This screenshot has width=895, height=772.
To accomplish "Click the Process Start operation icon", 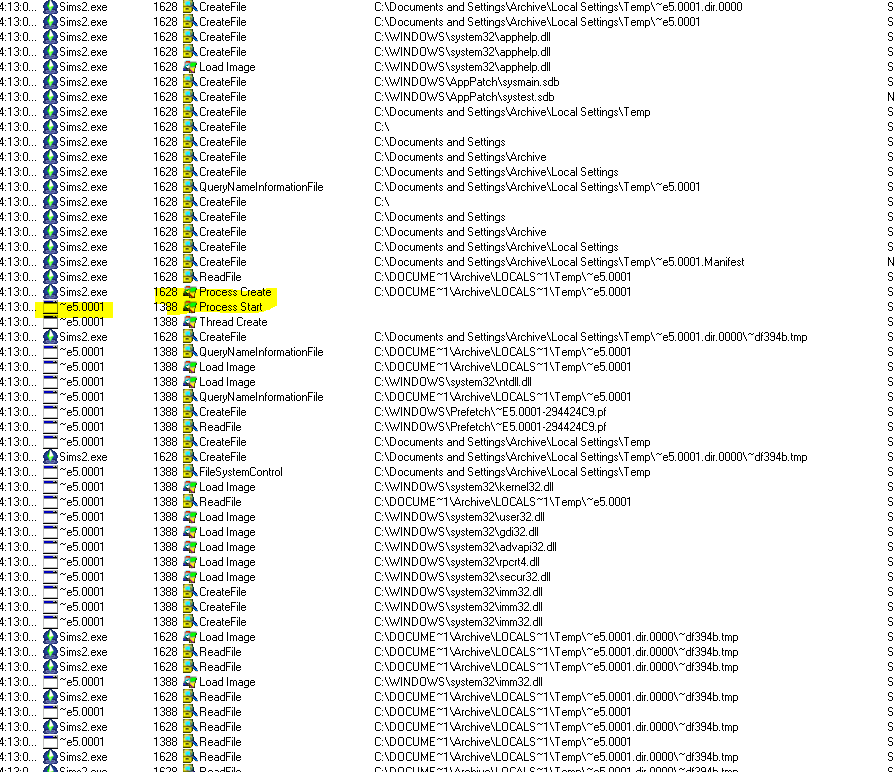I will pos(189,307).
